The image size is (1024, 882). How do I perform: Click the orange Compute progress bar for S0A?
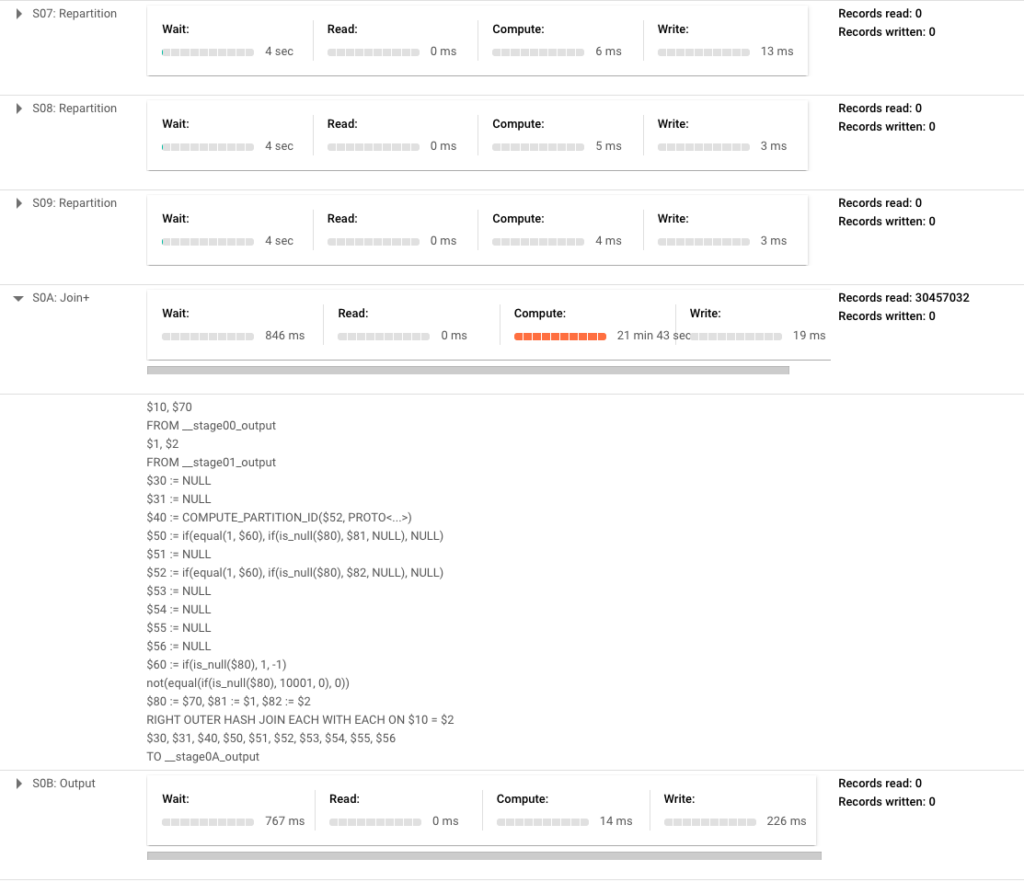[560, 337]
